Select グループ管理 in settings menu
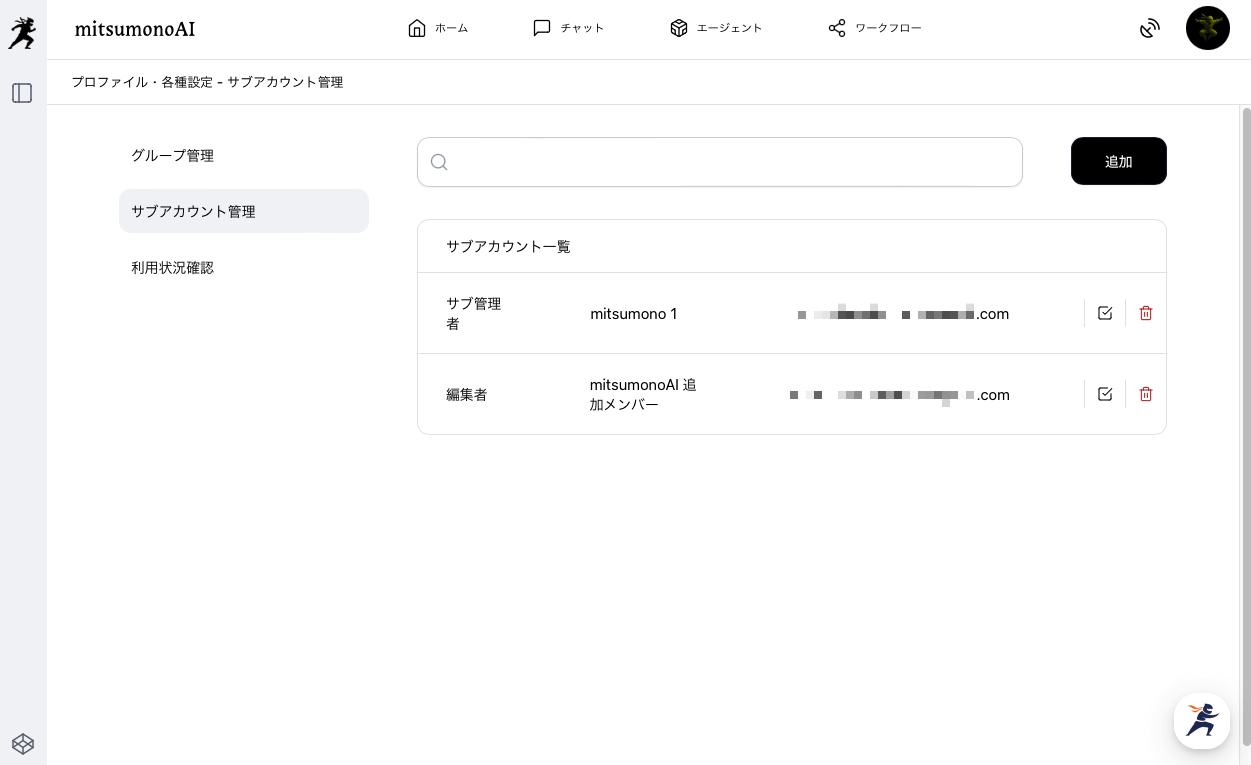 coord(172,155)
